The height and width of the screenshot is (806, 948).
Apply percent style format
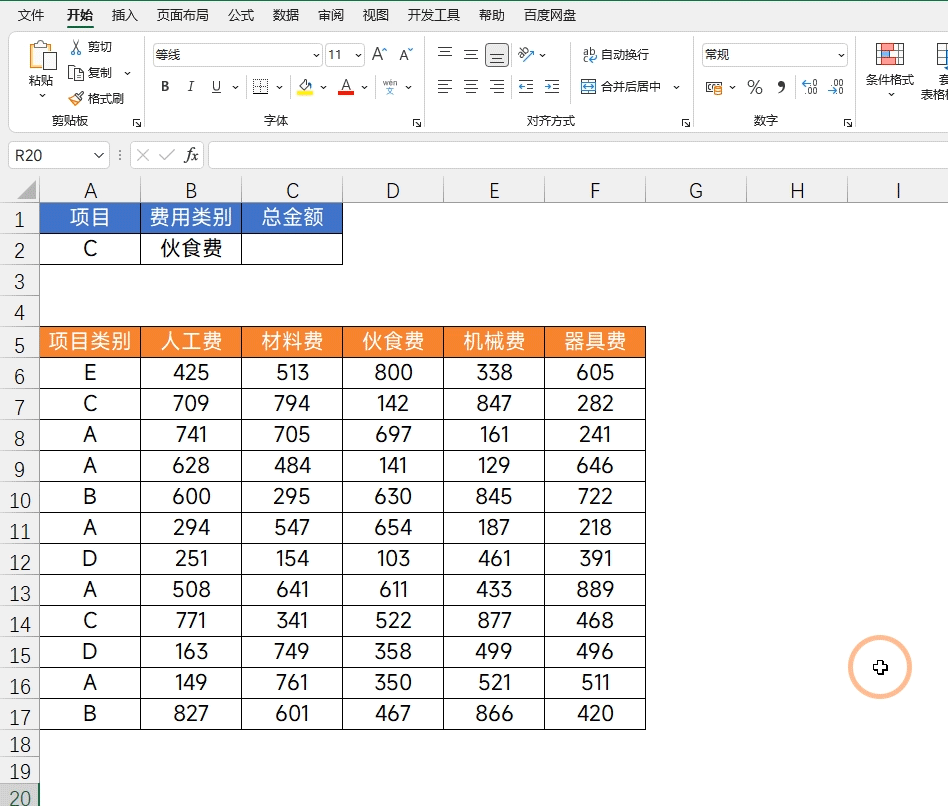tap(755, 87)
